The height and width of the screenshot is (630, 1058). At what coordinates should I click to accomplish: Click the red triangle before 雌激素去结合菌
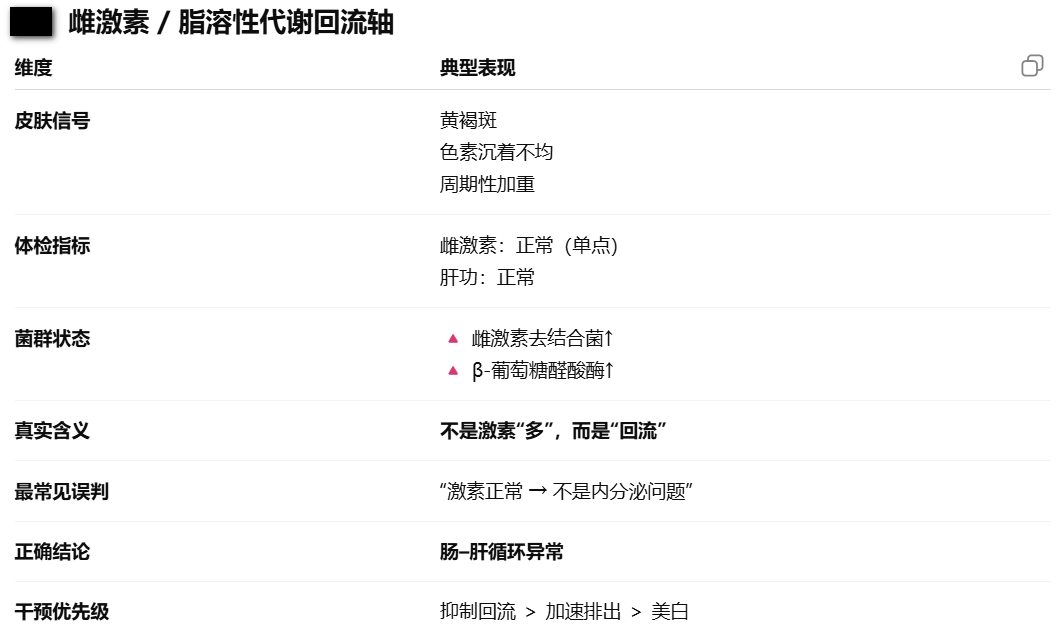coord(453,339)
